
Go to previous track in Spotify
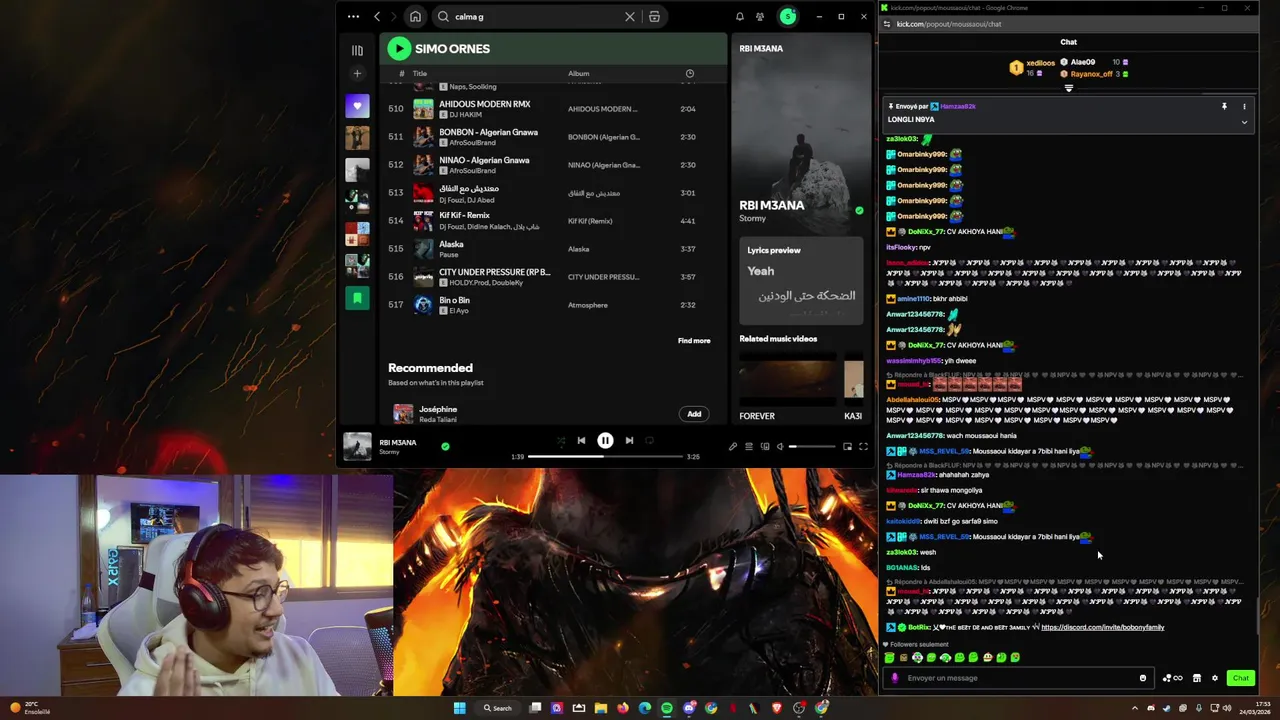(581, 441)
